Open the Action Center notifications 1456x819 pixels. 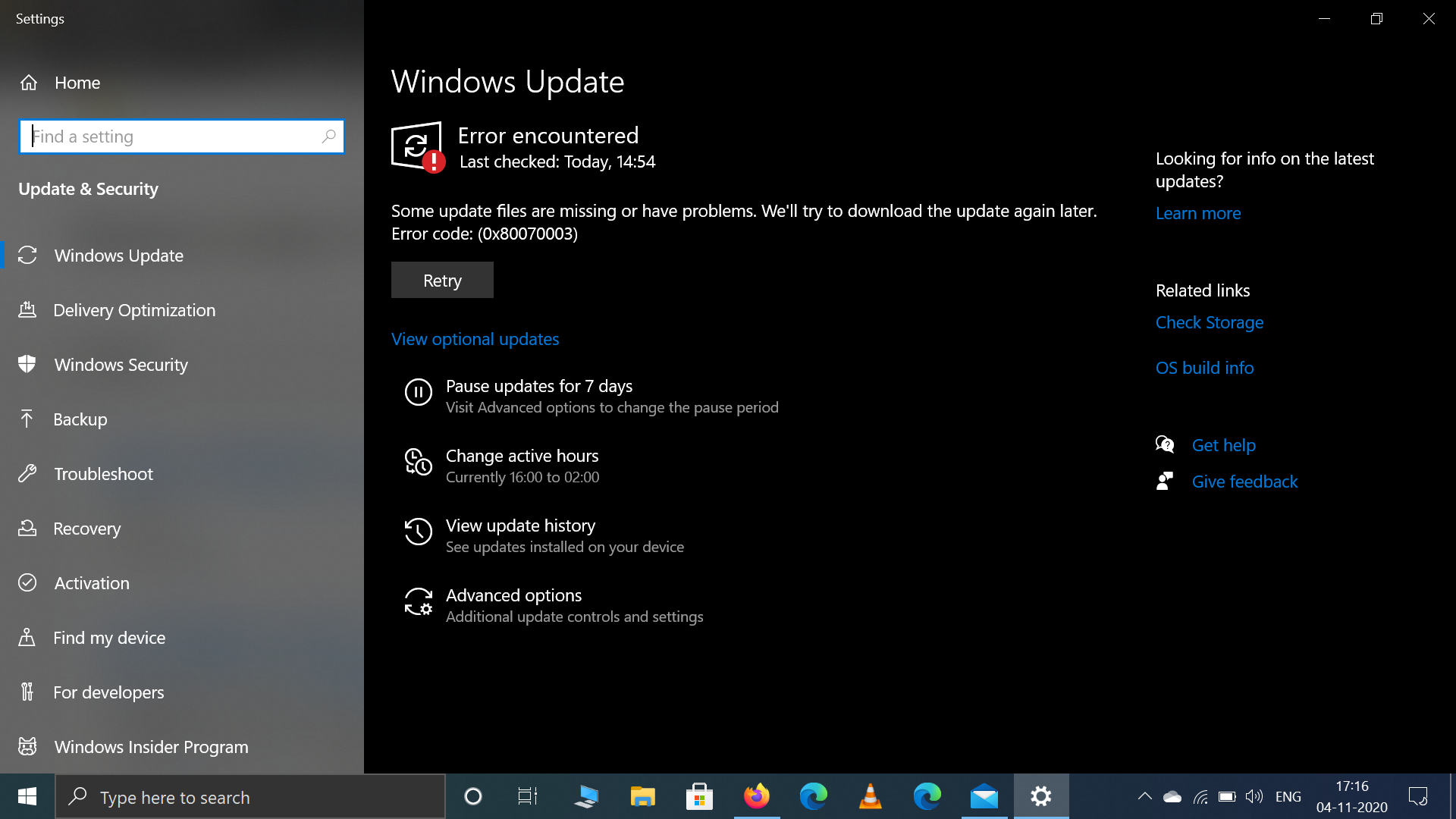tap(1418, 796)
